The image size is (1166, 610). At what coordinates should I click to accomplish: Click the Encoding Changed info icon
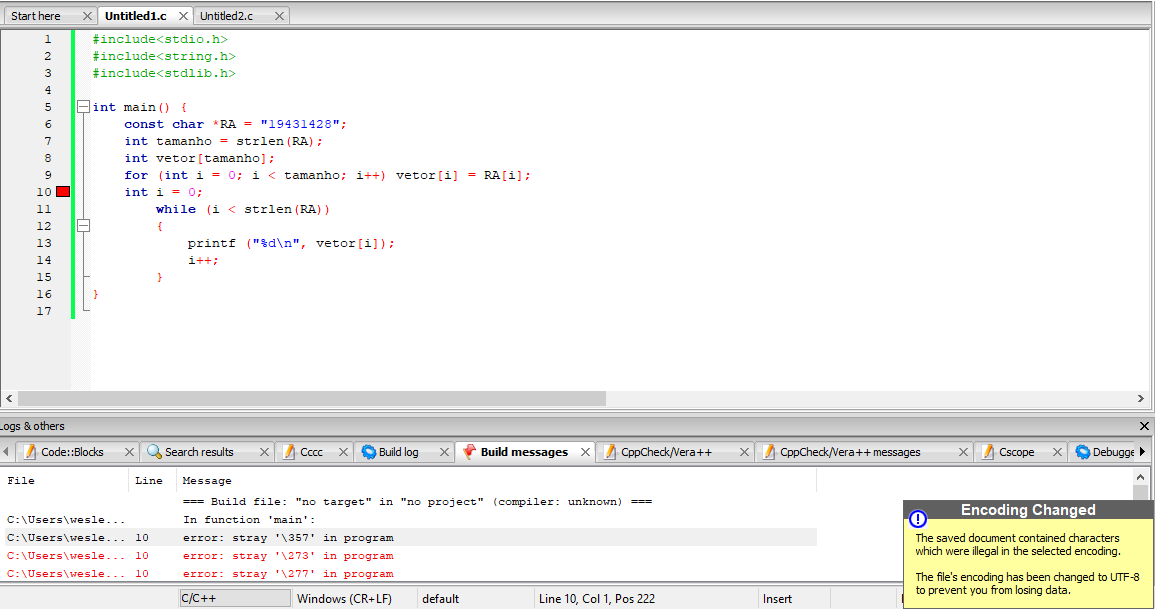(x=918, y=518)
